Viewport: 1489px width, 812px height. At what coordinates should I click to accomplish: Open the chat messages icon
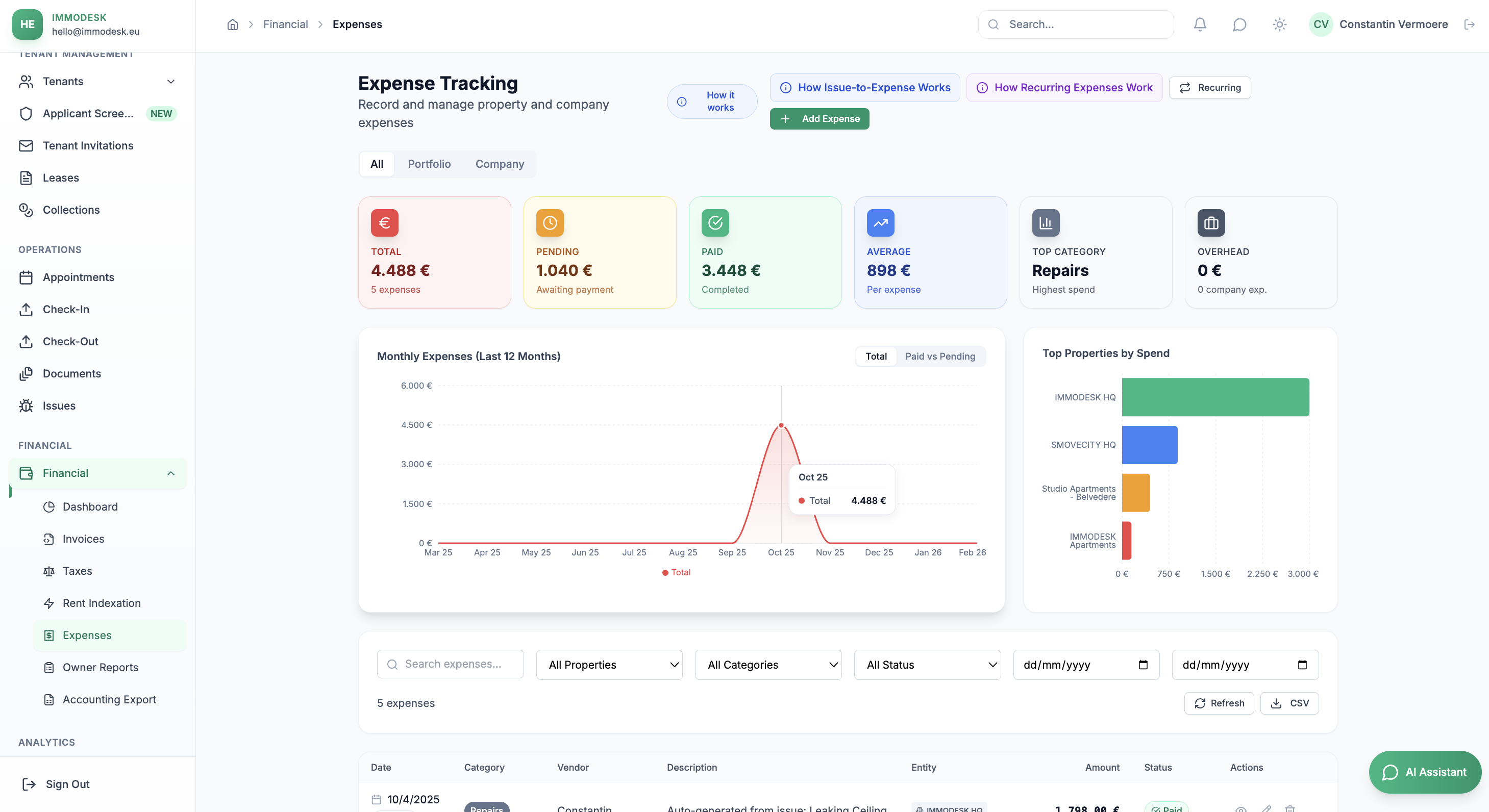click(x=1239, y=24)
